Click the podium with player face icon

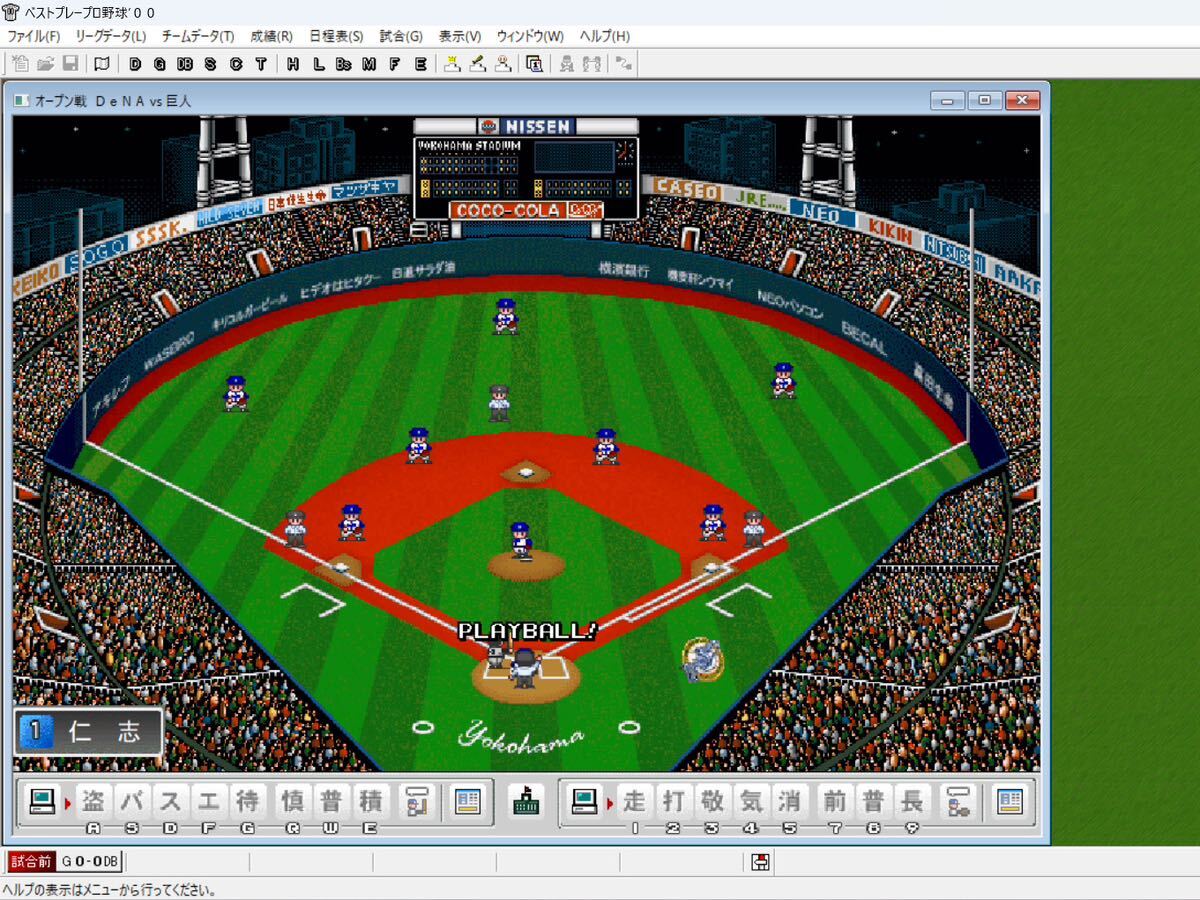coord(504,63)
